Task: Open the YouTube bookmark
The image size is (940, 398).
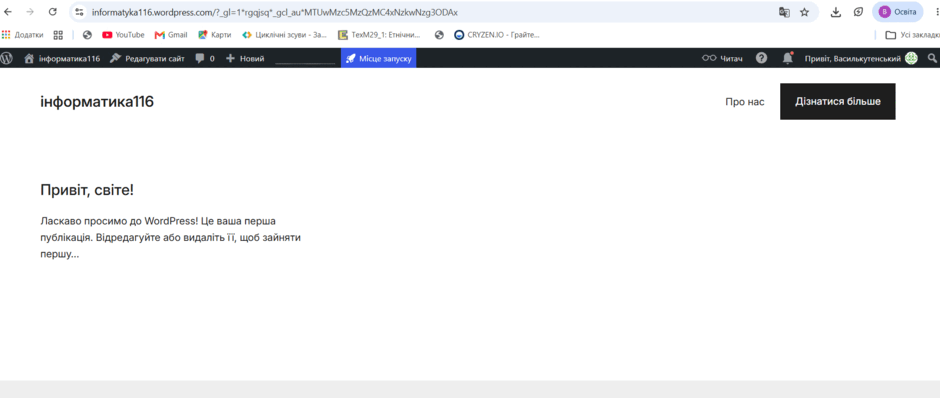Action: point(123,35)
